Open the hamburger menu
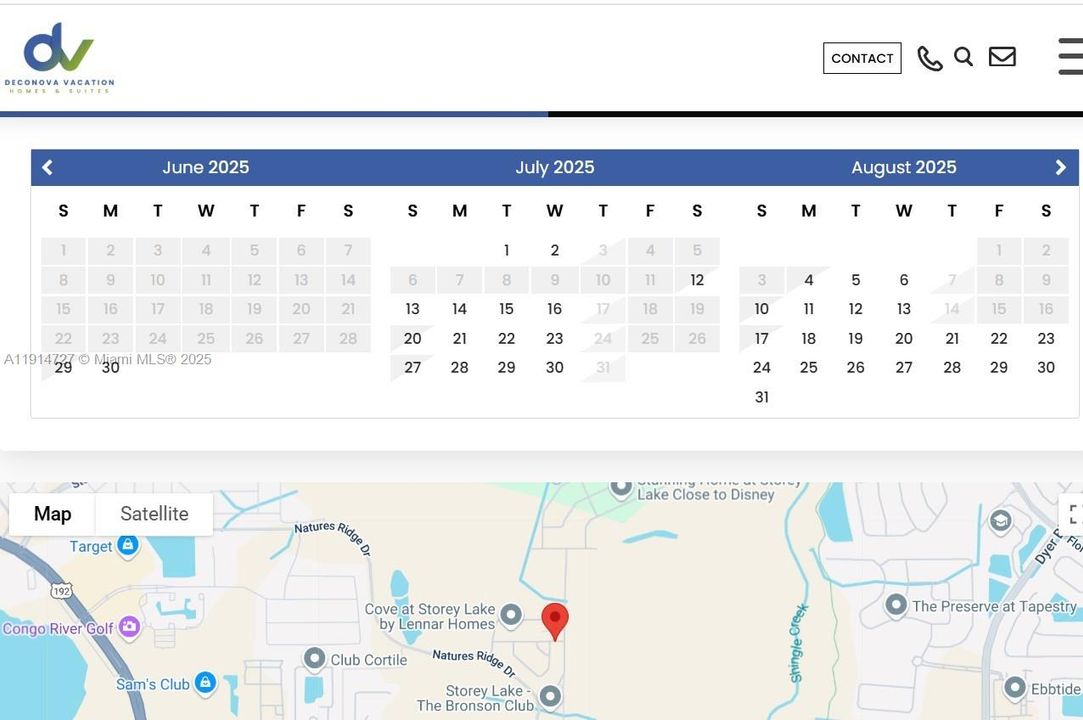This screenshot has height=720, width=1083. tap(1070, 57)
